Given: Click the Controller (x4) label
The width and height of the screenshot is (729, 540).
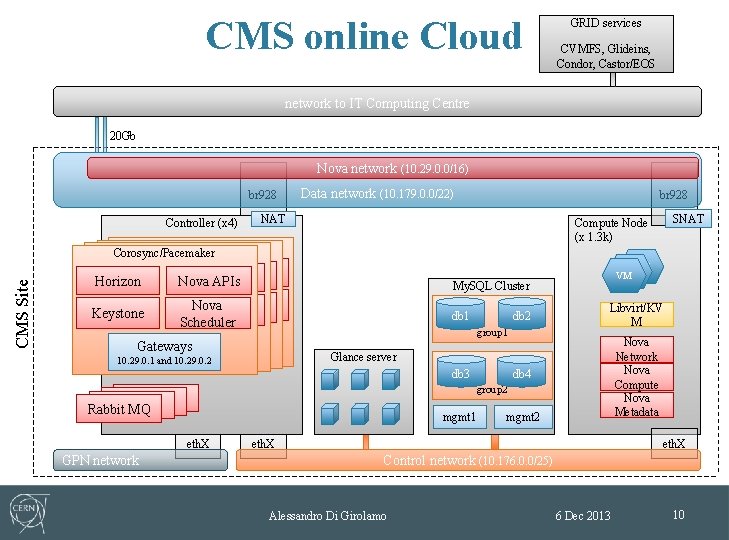Looking at the screenshot, I should coord(201,223).
